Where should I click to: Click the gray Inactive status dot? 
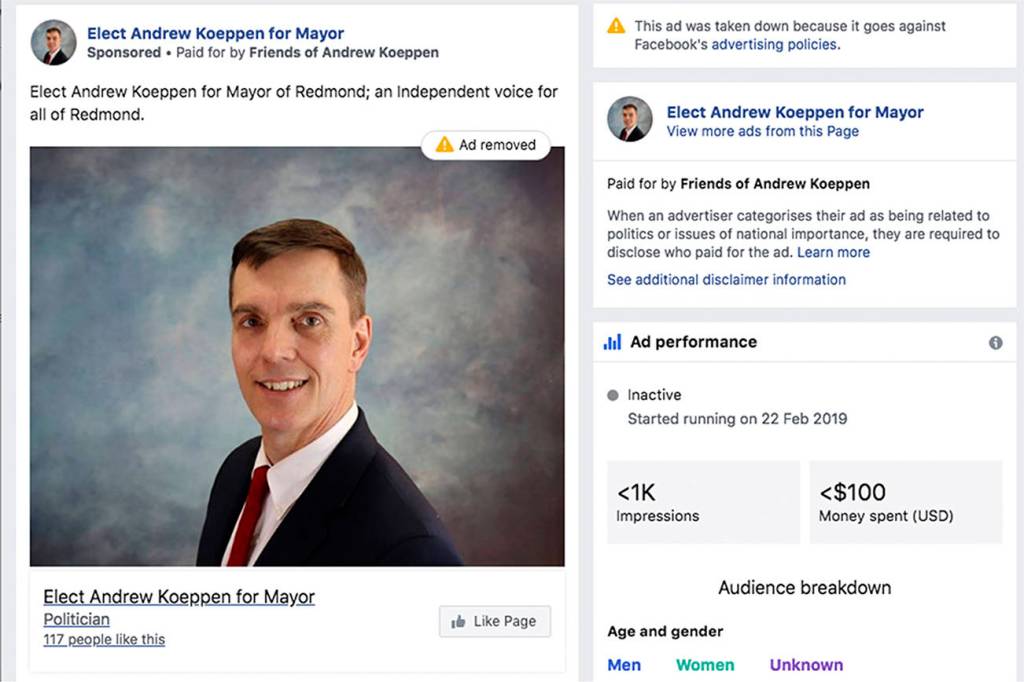coord(613,395)
